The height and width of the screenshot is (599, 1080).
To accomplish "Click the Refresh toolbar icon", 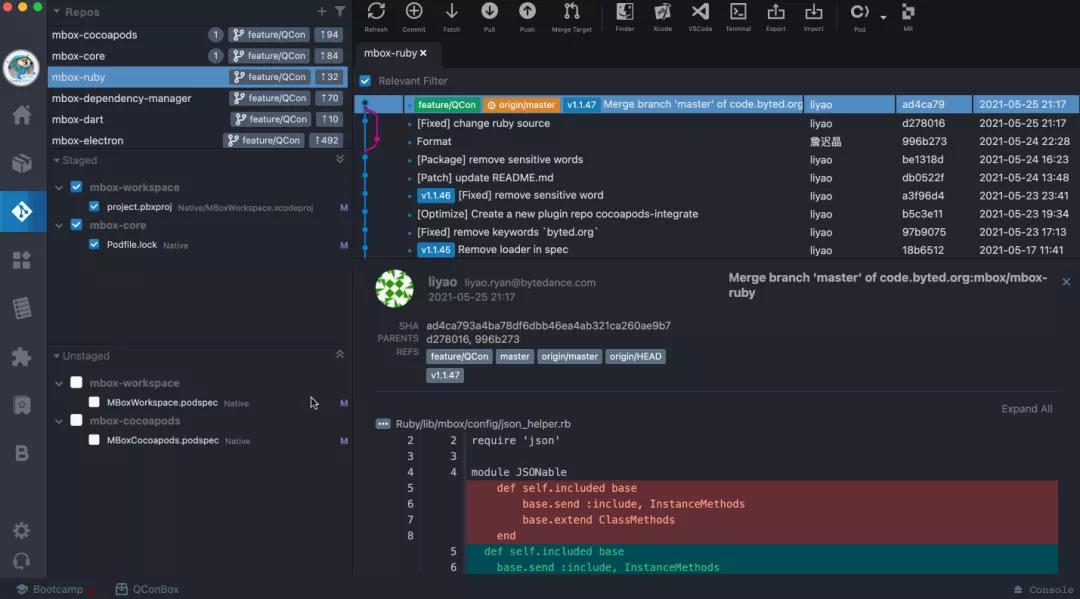I will [376, 13].
